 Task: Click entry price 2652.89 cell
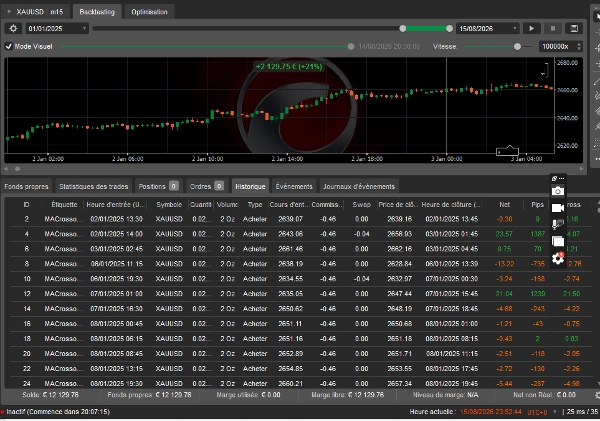(x=290, y=354)
